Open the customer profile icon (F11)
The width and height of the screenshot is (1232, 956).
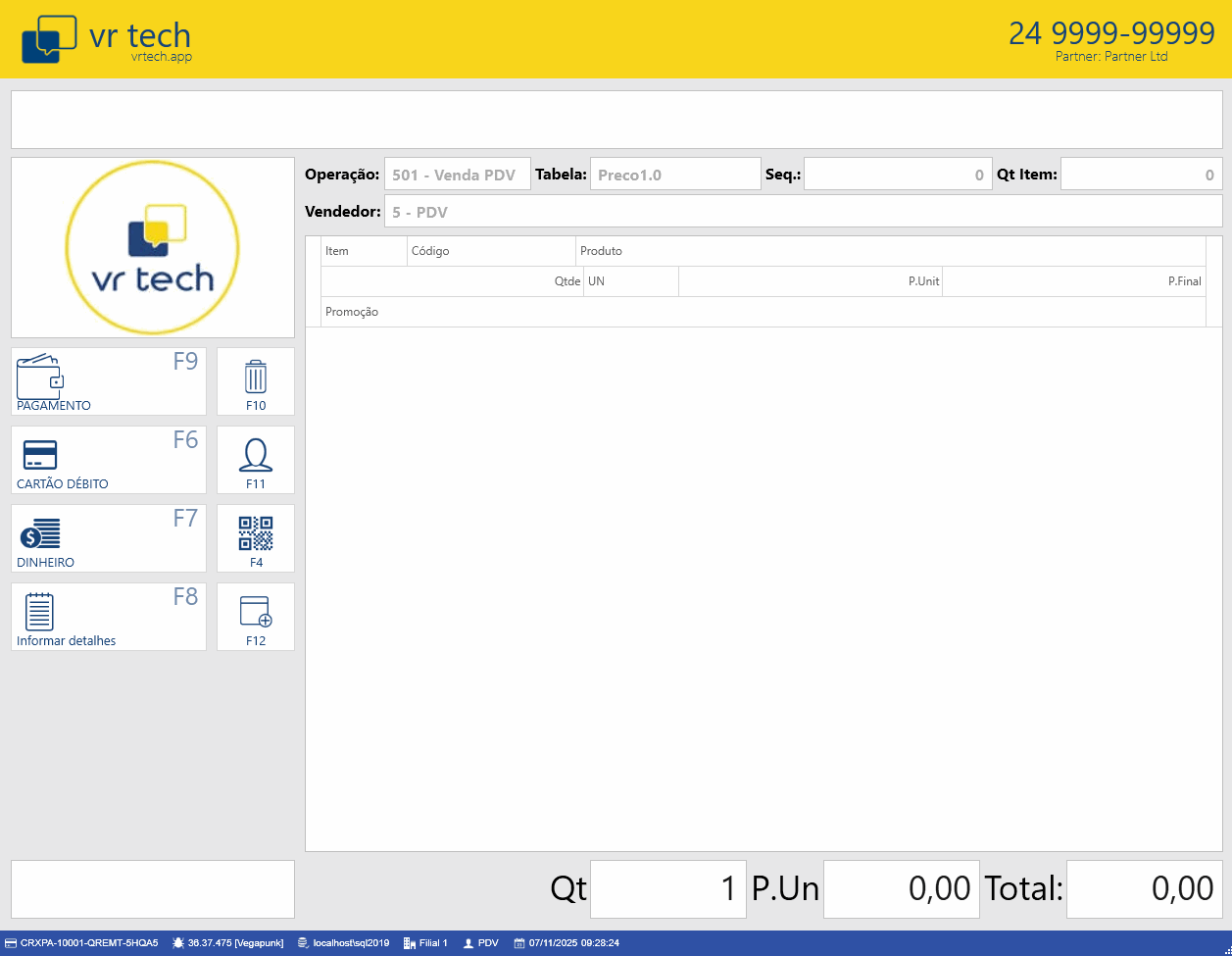255,456
